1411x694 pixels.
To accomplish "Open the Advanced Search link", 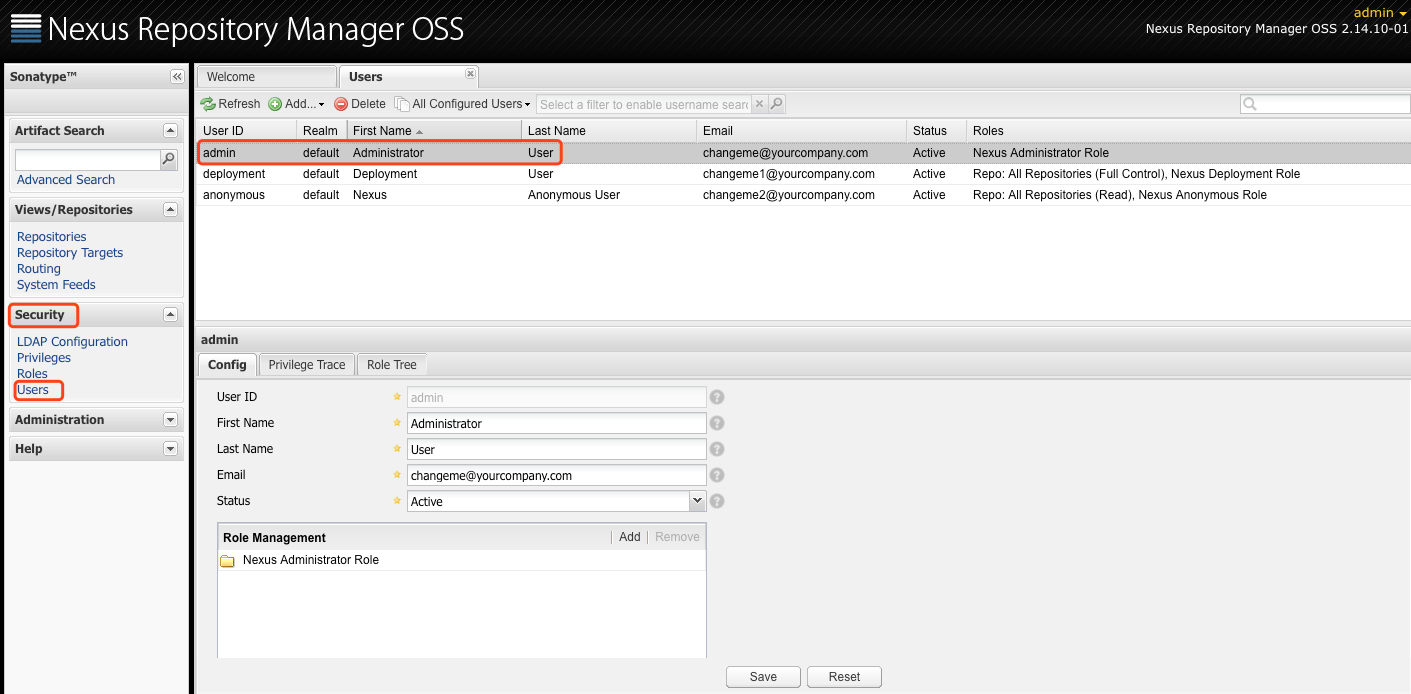I will 66,180.
